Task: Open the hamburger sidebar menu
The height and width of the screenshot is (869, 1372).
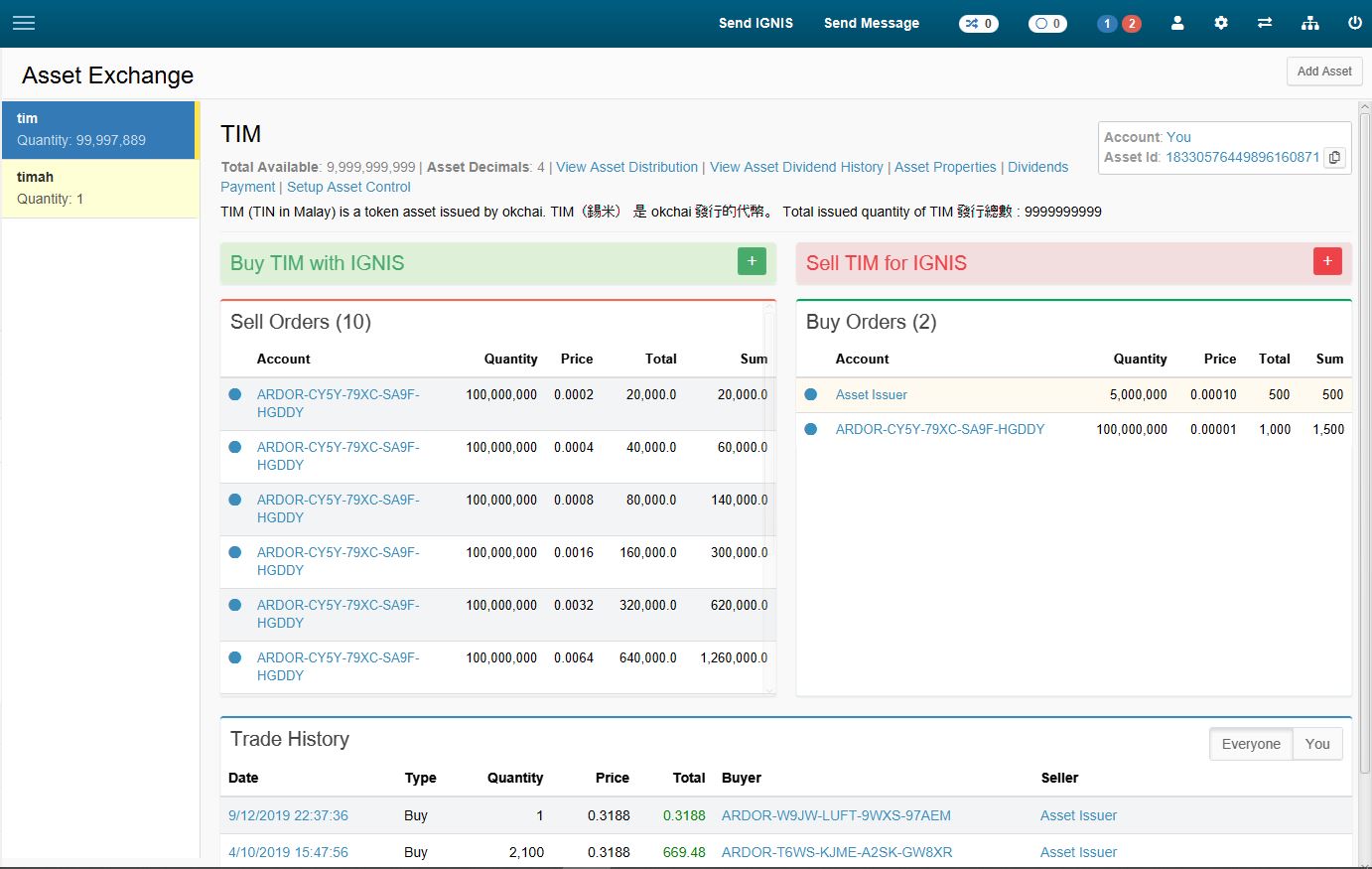Action: [24, 23]
